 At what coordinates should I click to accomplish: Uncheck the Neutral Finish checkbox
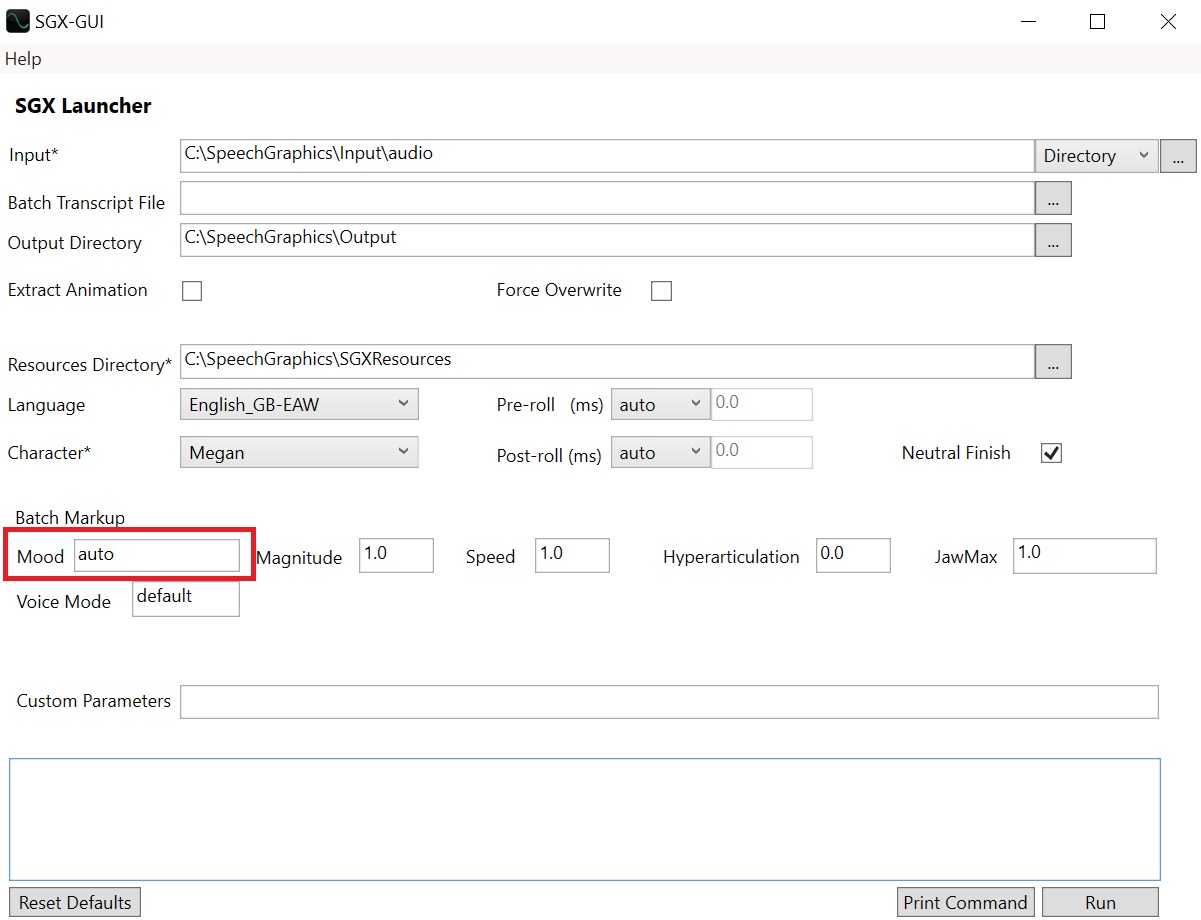pyautogui.click(x=1051, y=453)
